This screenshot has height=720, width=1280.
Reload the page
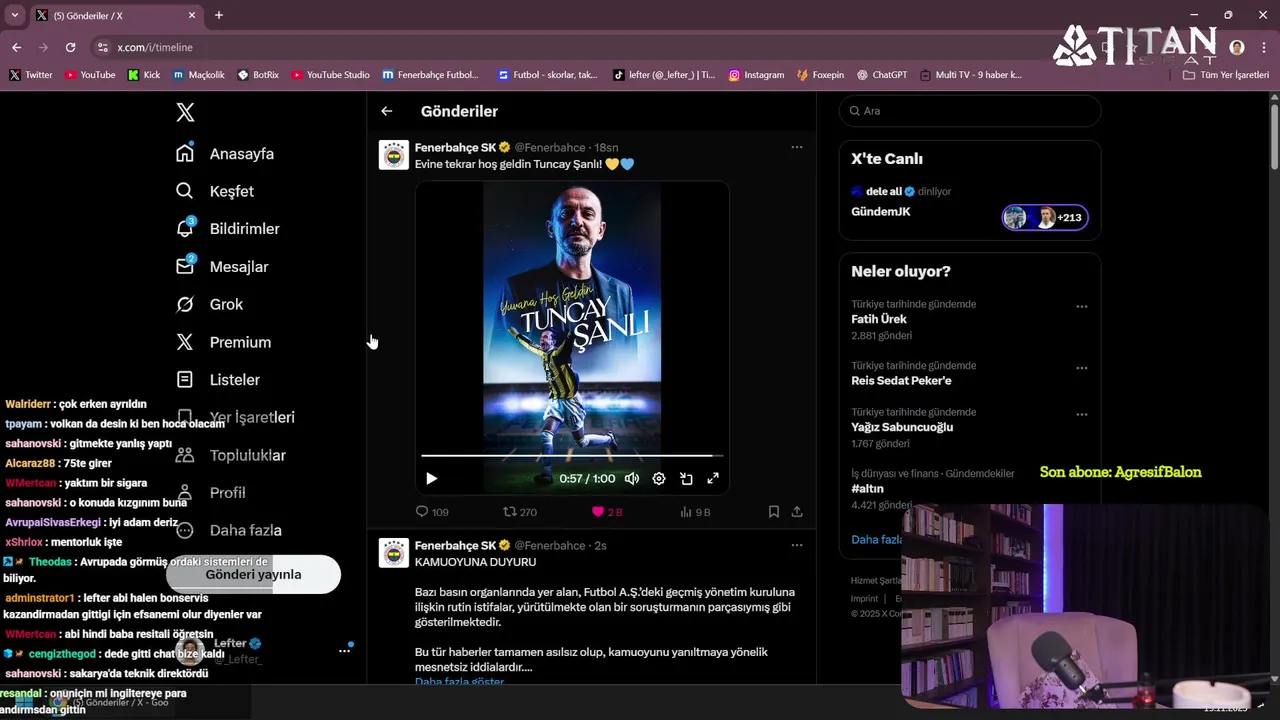(70, 47)
